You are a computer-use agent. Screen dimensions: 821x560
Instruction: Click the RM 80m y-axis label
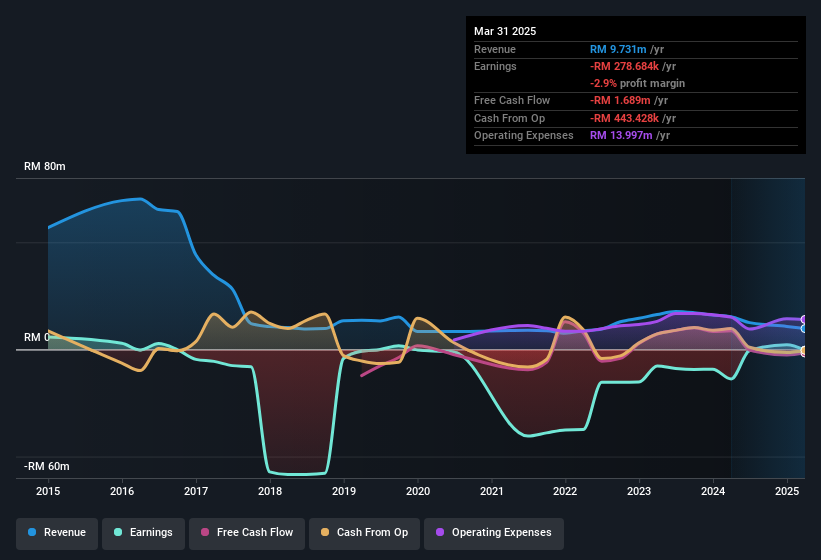coord(45,166)
